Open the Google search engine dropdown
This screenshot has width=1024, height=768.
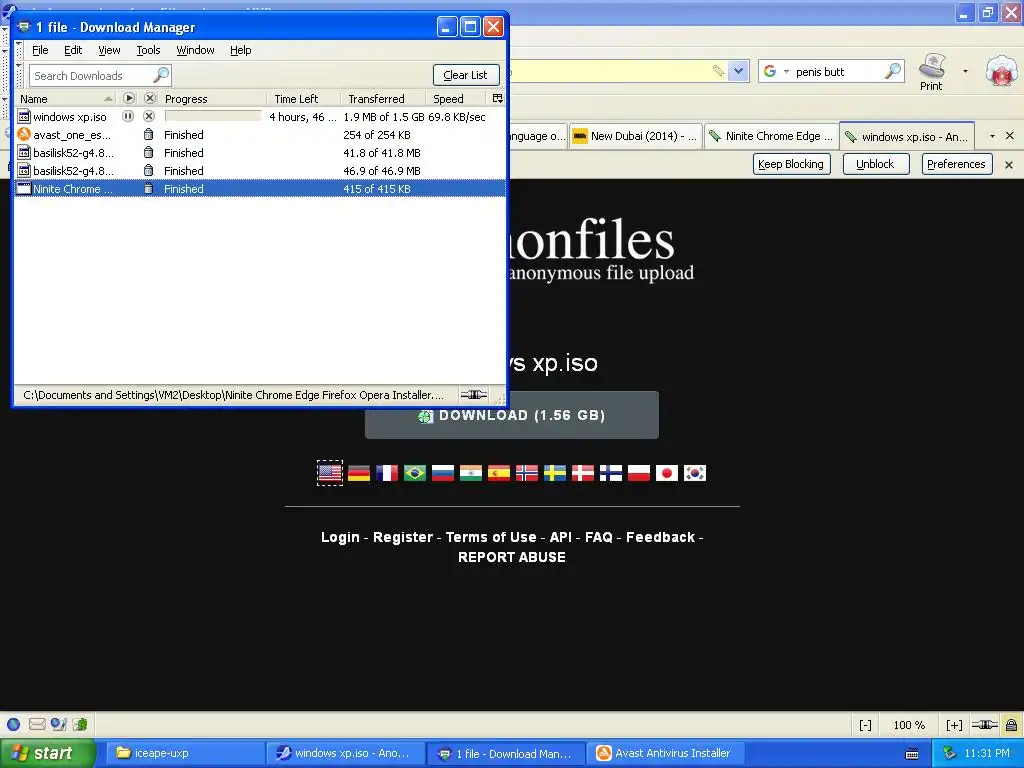tap(786, 71)
